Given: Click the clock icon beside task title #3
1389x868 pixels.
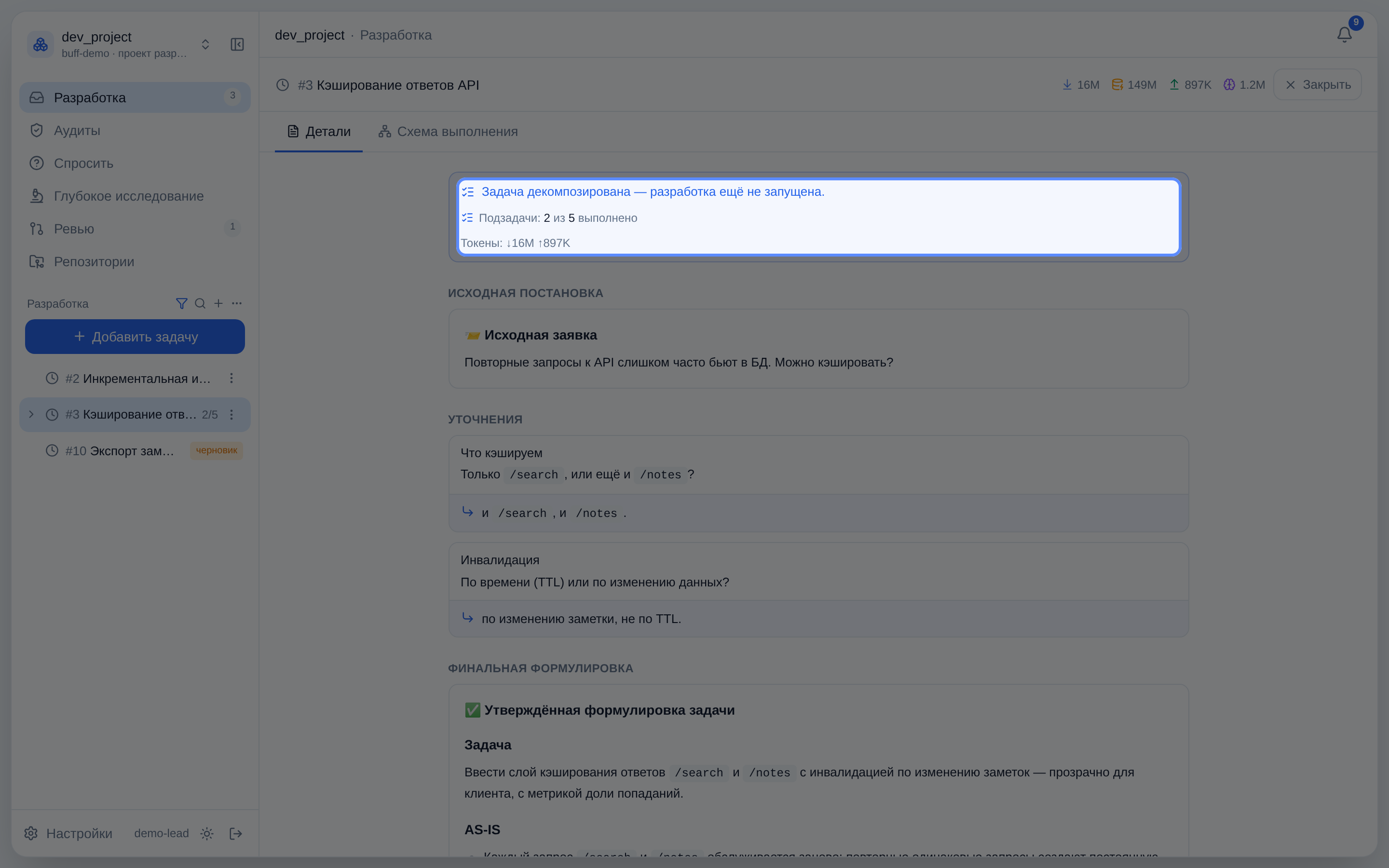Looking at the screenshot, I should point(283,85).
